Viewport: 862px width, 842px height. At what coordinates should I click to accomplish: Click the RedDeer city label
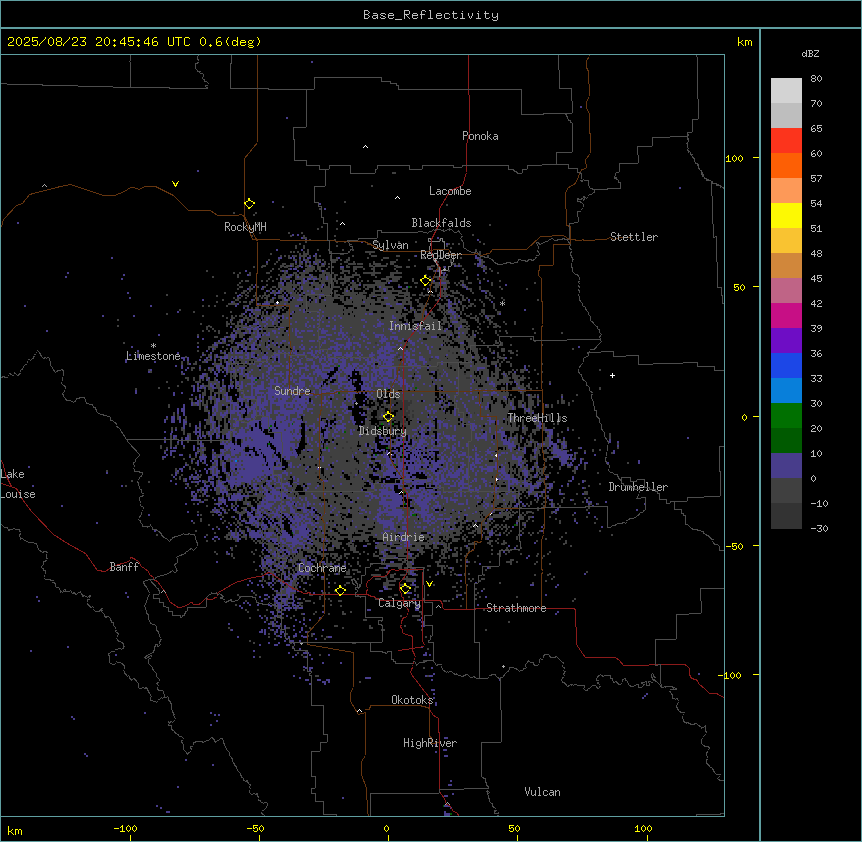[x=441, y=255]
